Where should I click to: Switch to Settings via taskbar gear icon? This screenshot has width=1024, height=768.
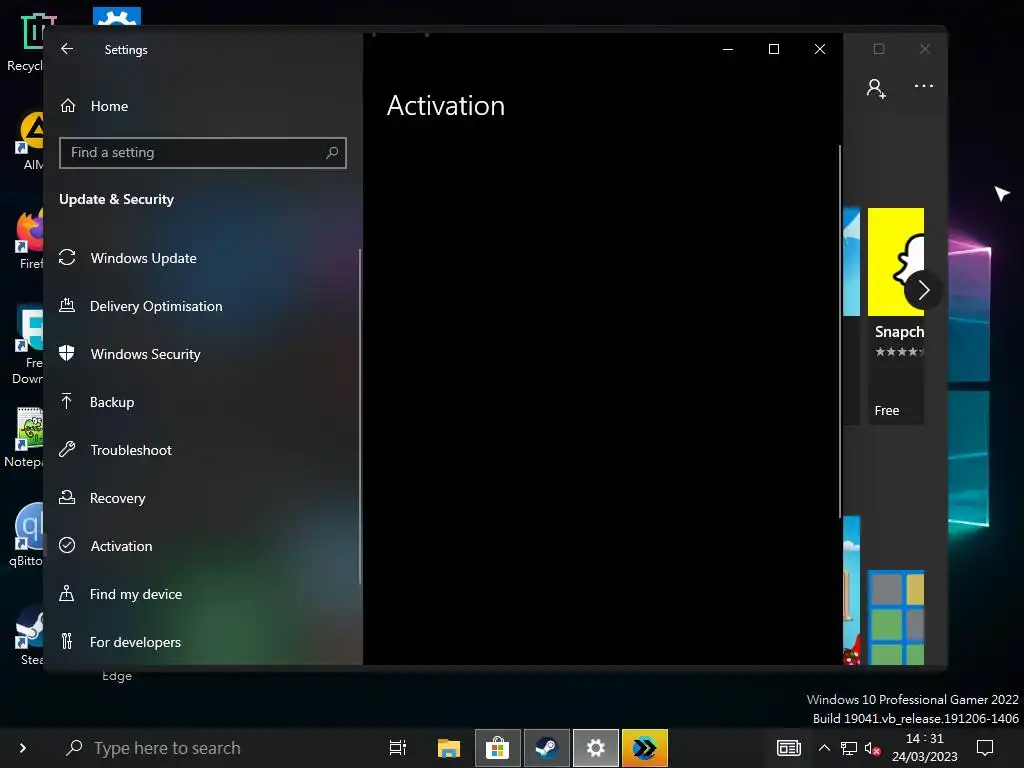click(596, 748)
